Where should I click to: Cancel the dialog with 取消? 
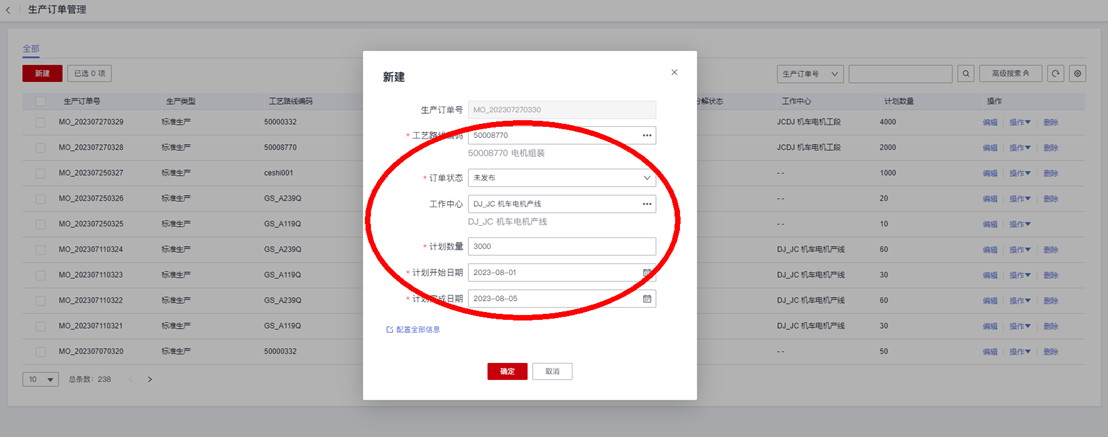click(x=553, y=371)
